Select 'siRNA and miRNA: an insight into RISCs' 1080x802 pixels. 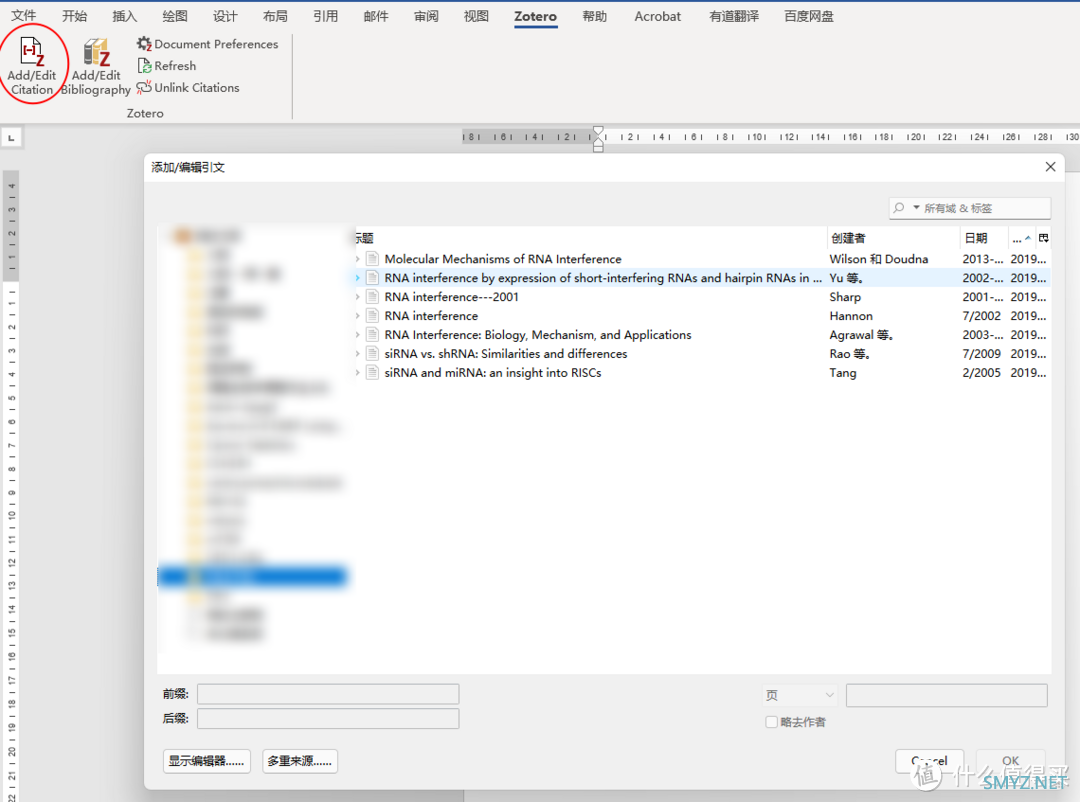click(x=492, y=373)
